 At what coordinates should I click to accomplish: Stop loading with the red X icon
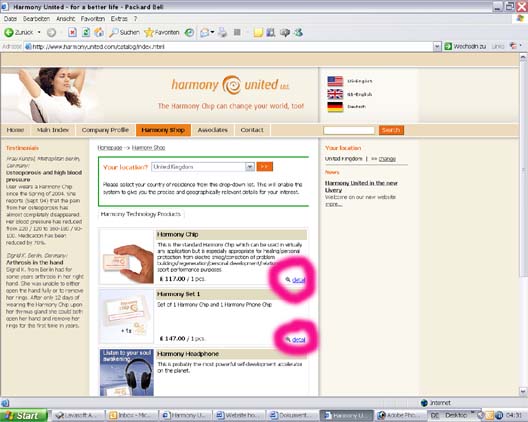click(72, 32)
